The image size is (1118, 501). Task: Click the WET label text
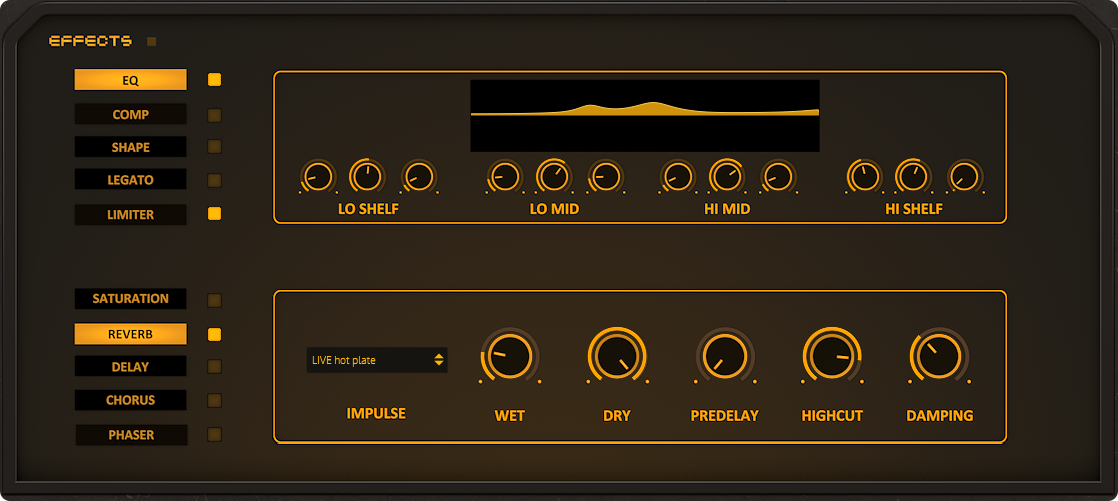(510, 416)
